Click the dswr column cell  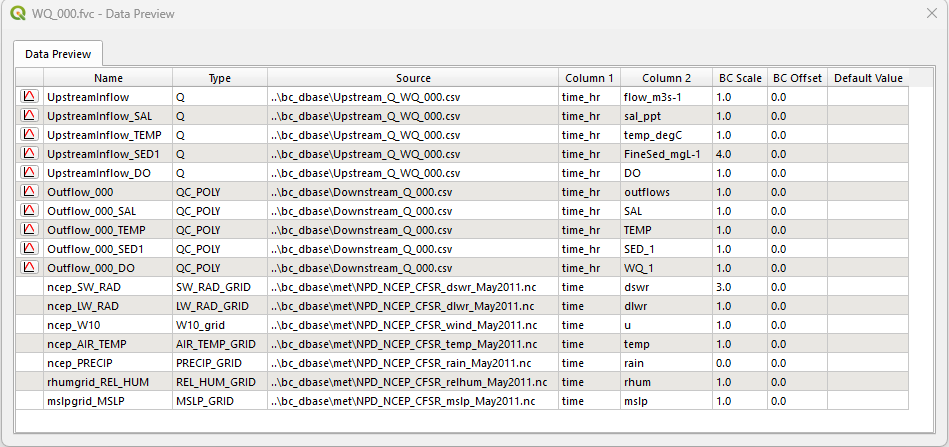[666, 287]
